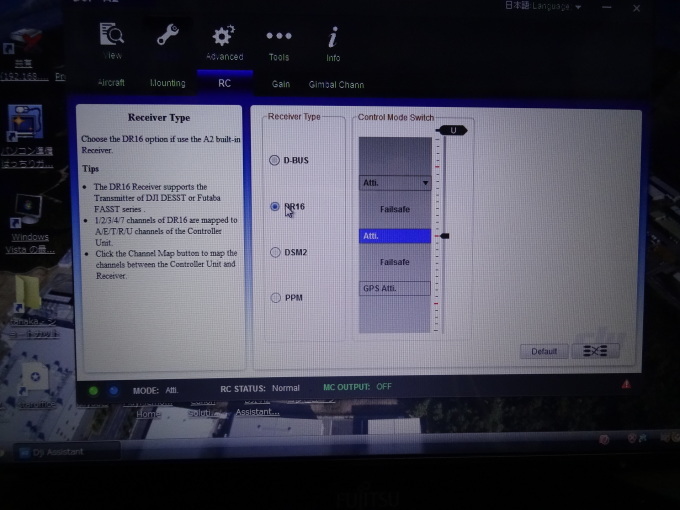Close the DJI Assistant window
The image size is (680, 510).
(x=636, y=8)
